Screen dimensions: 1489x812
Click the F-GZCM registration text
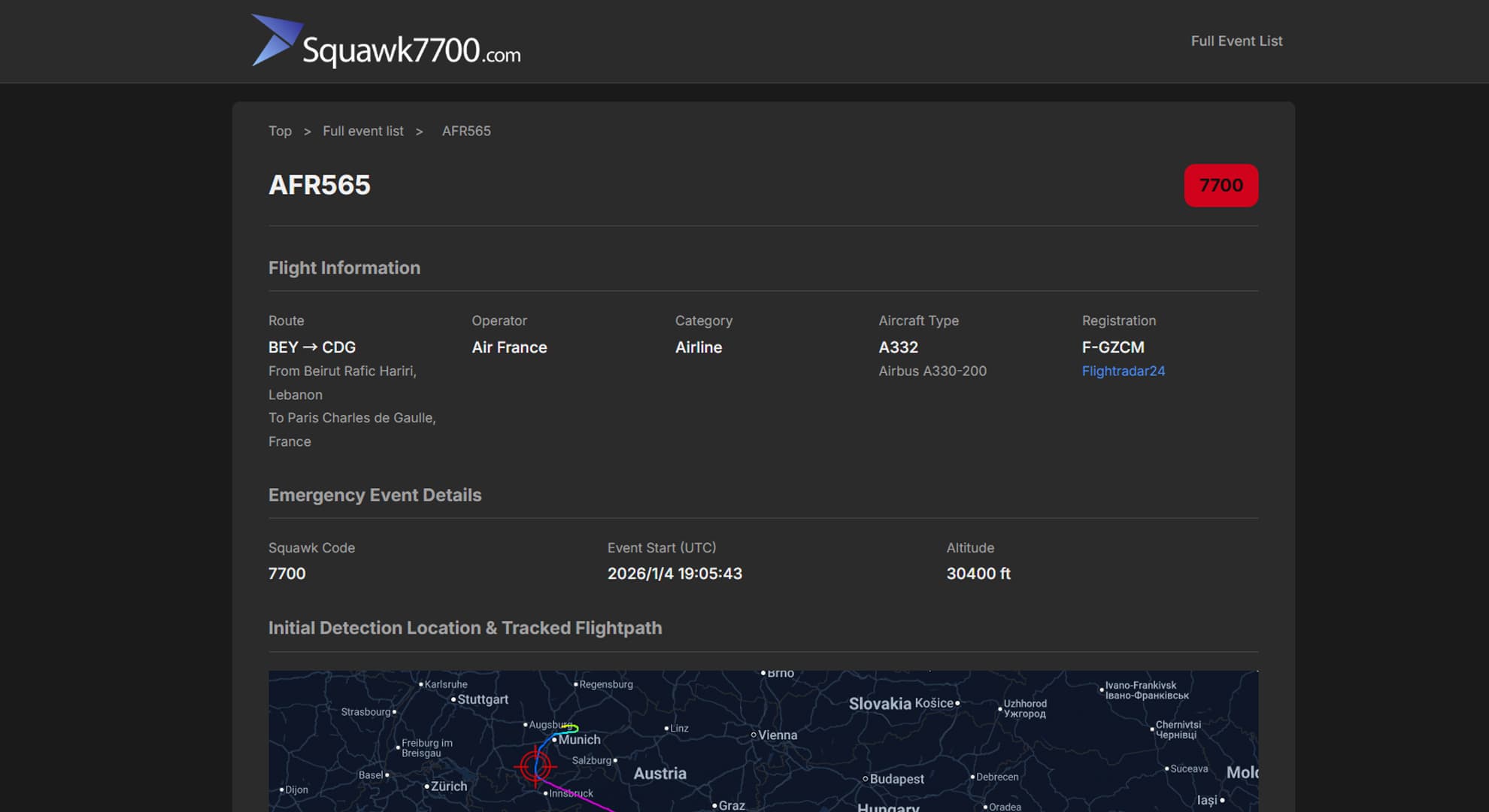(1112, 347)
